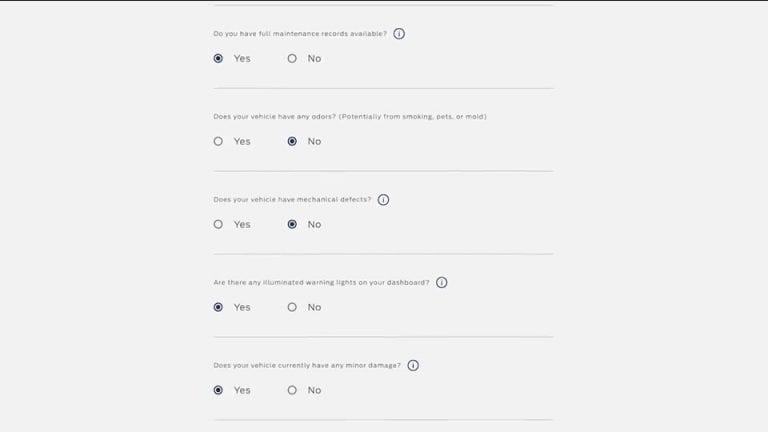Click info icon next to mechanical defects question
The image size is (768, 432).
(383, 200)
